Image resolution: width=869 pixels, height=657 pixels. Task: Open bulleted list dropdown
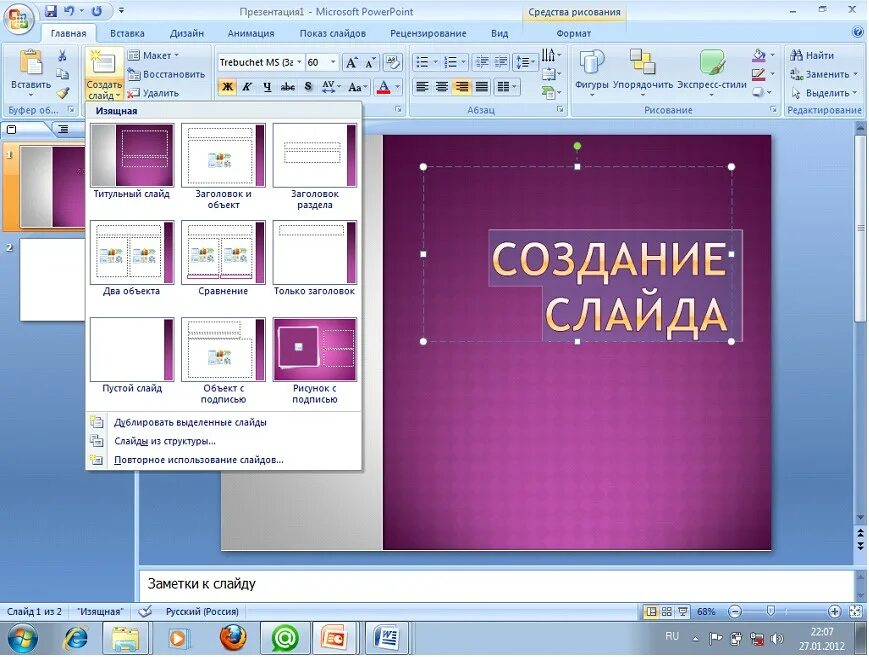click(435, 62)
